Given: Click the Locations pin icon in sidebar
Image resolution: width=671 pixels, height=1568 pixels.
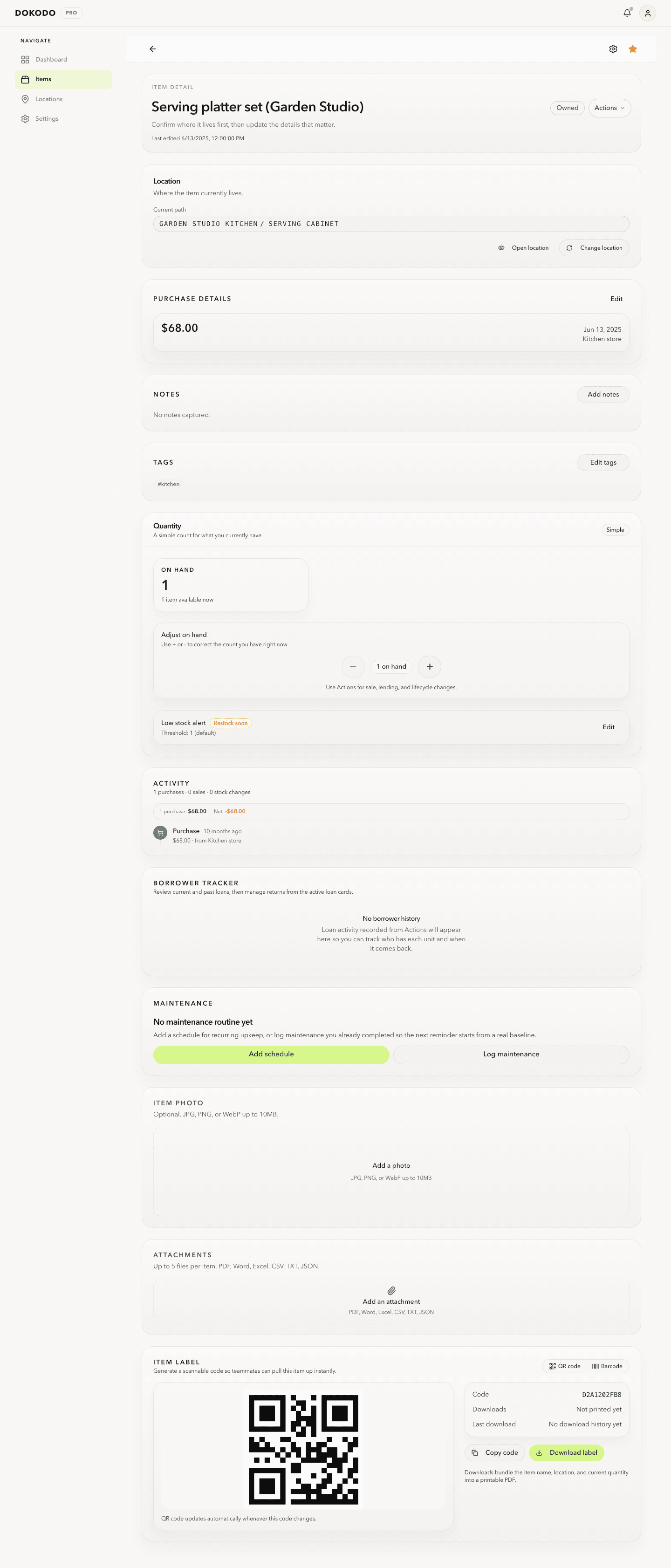Looking at the screenshot, I should 25,99.
